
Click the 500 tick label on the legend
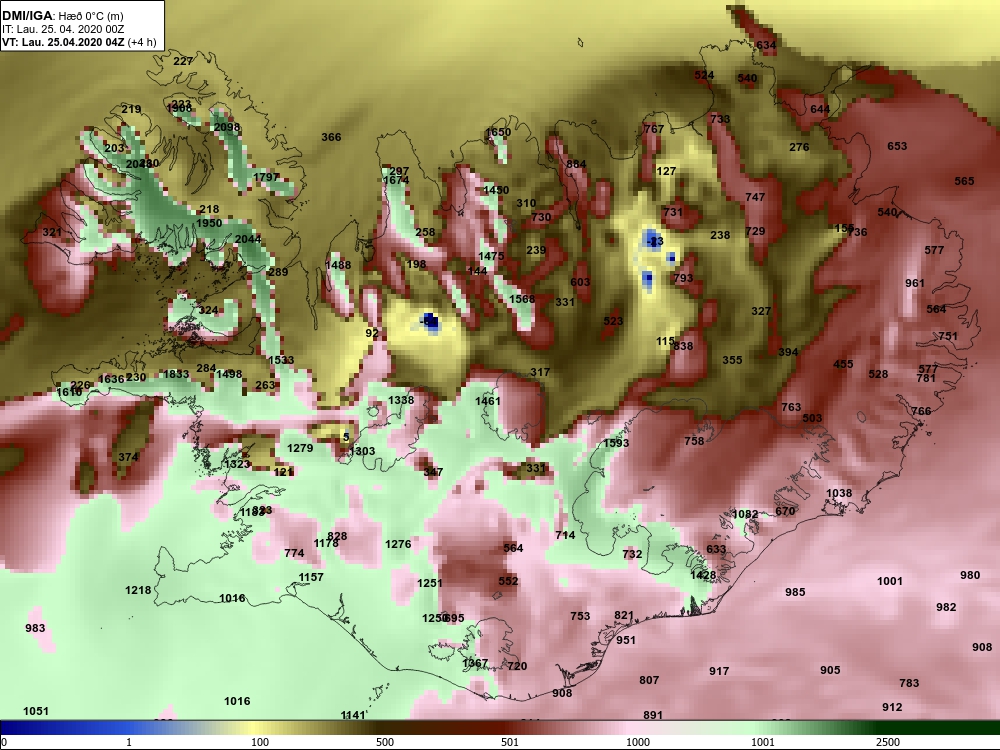coord(385,742)
